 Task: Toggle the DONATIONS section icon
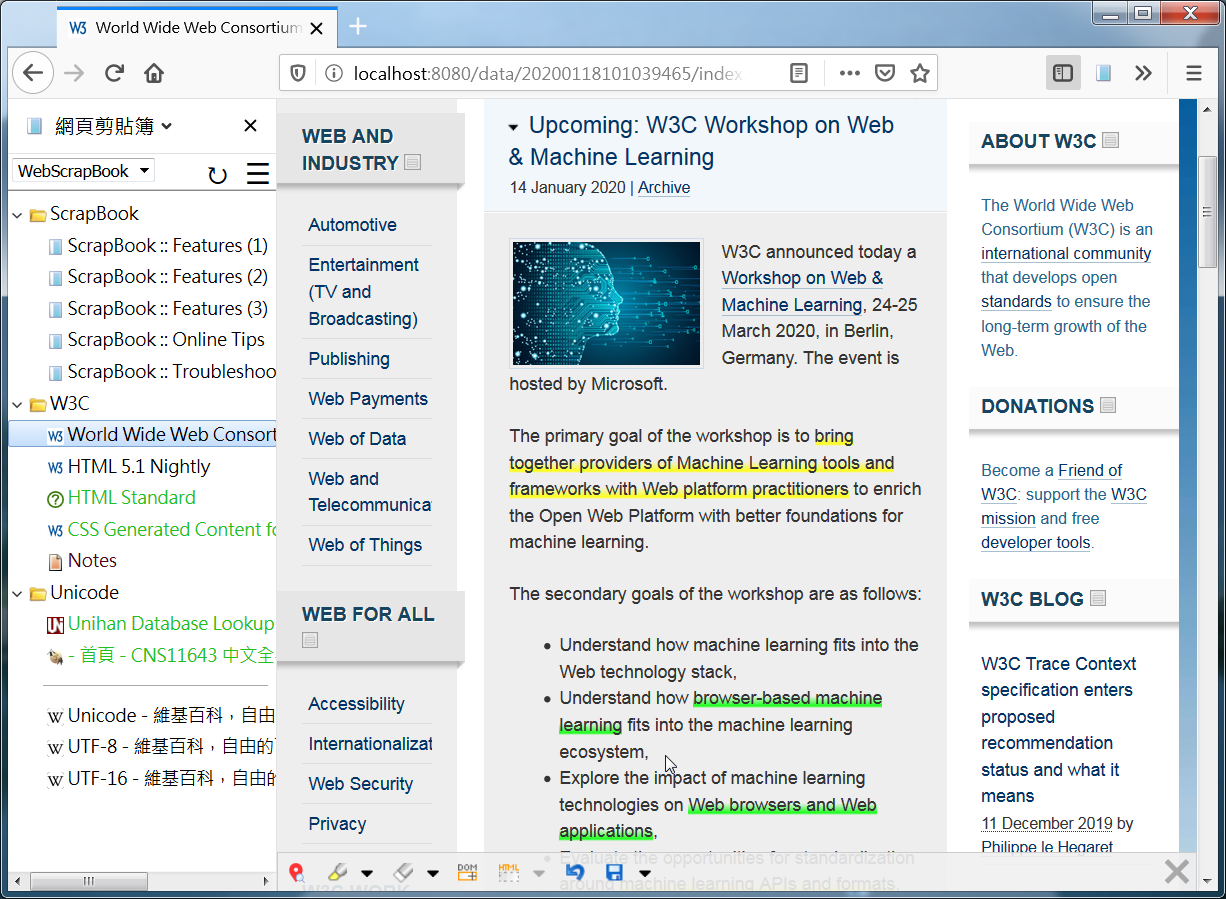pos(1107,405)
